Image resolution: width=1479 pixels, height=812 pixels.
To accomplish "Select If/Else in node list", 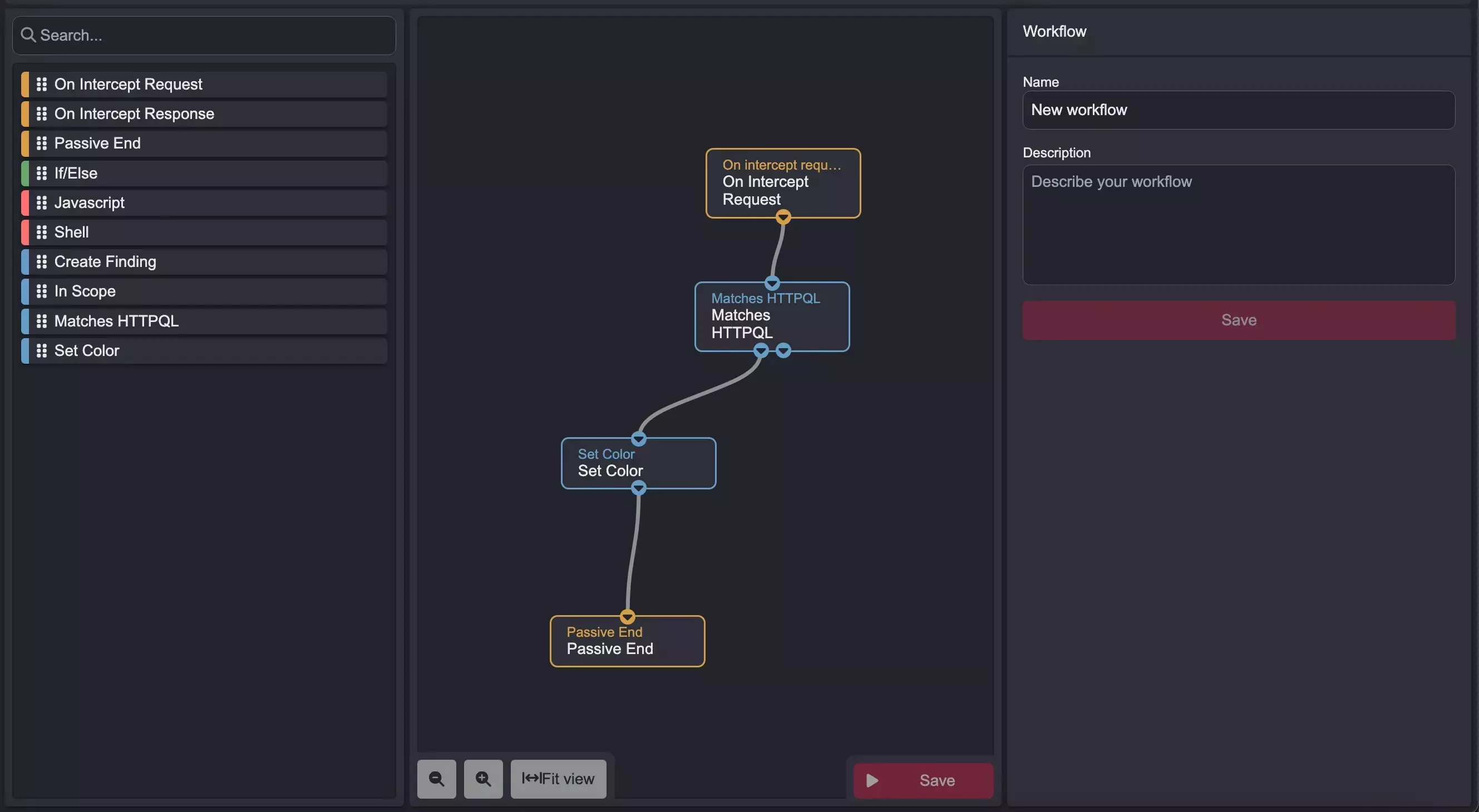I will tap(204, 174).
